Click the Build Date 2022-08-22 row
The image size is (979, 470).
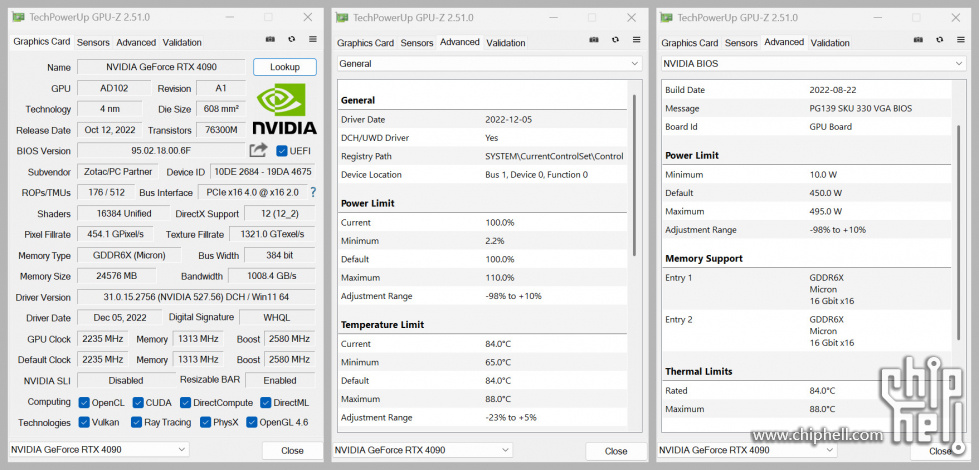tap(807, 90)
